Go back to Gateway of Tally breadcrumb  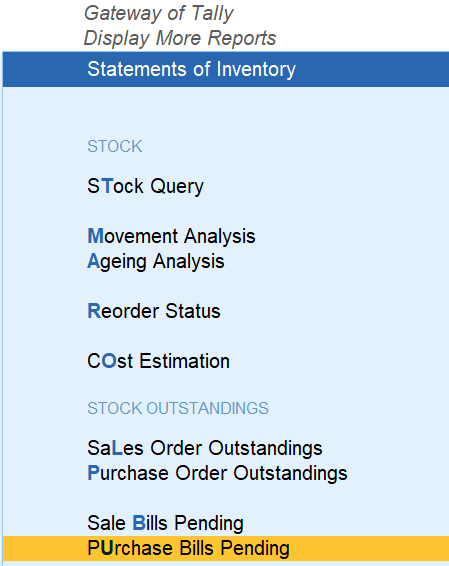click(159, 14)
